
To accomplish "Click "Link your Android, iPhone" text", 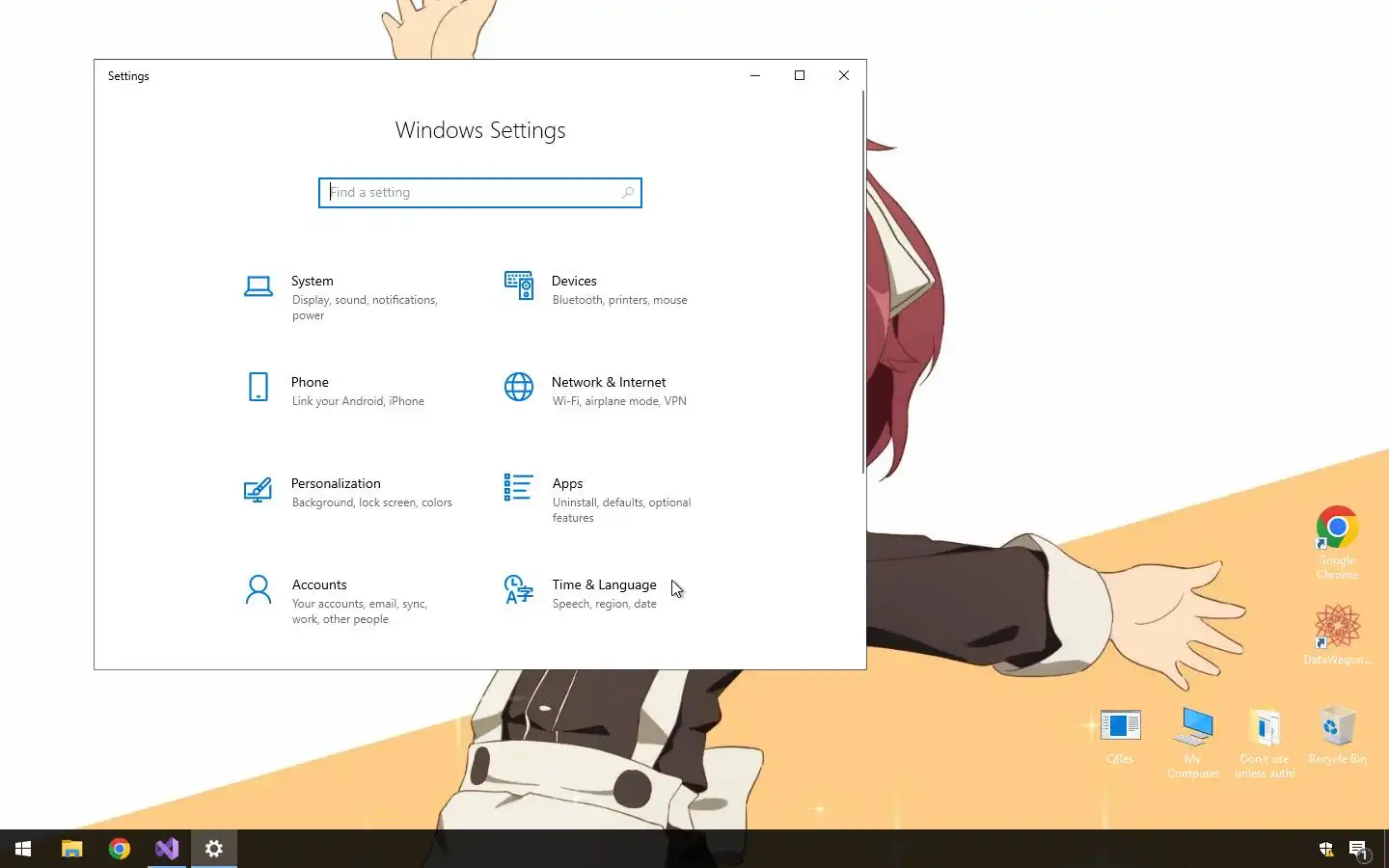I will [358, 401].
